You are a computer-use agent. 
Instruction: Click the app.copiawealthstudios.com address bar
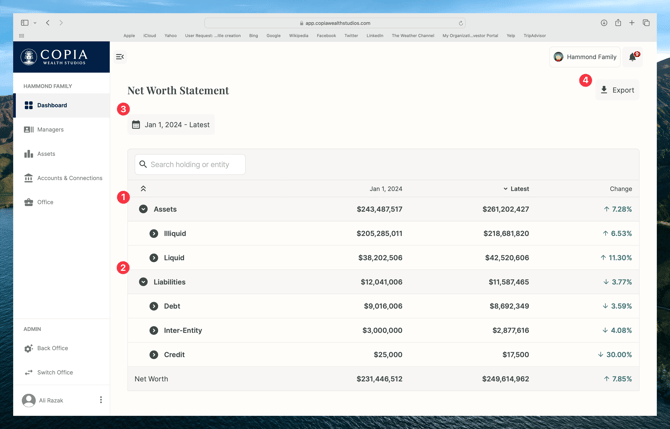point(335,23)
